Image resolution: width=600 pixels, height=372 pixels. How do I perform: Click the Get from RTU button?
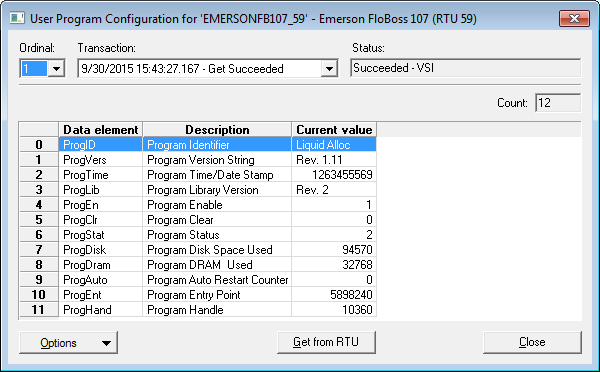326,342
